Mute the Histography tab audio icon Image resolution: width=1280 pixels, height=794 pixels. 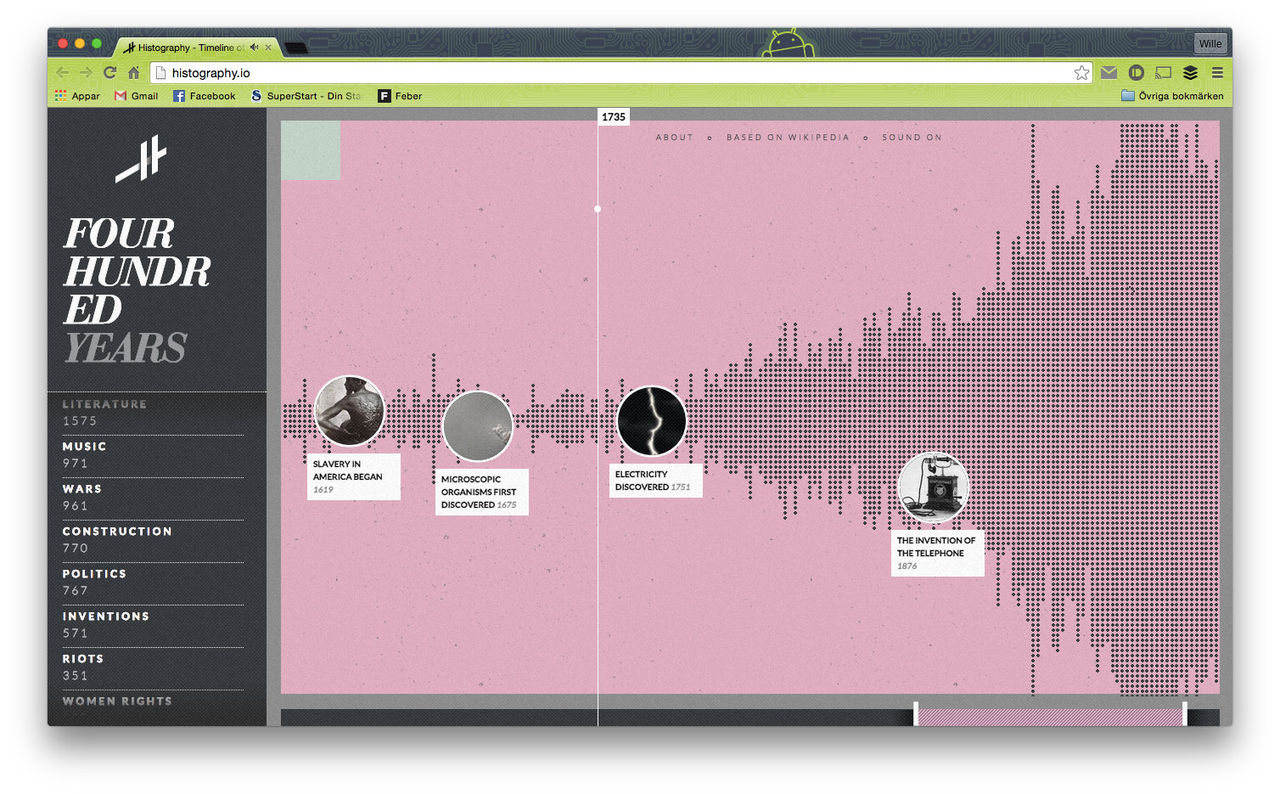tap(255, 47)
